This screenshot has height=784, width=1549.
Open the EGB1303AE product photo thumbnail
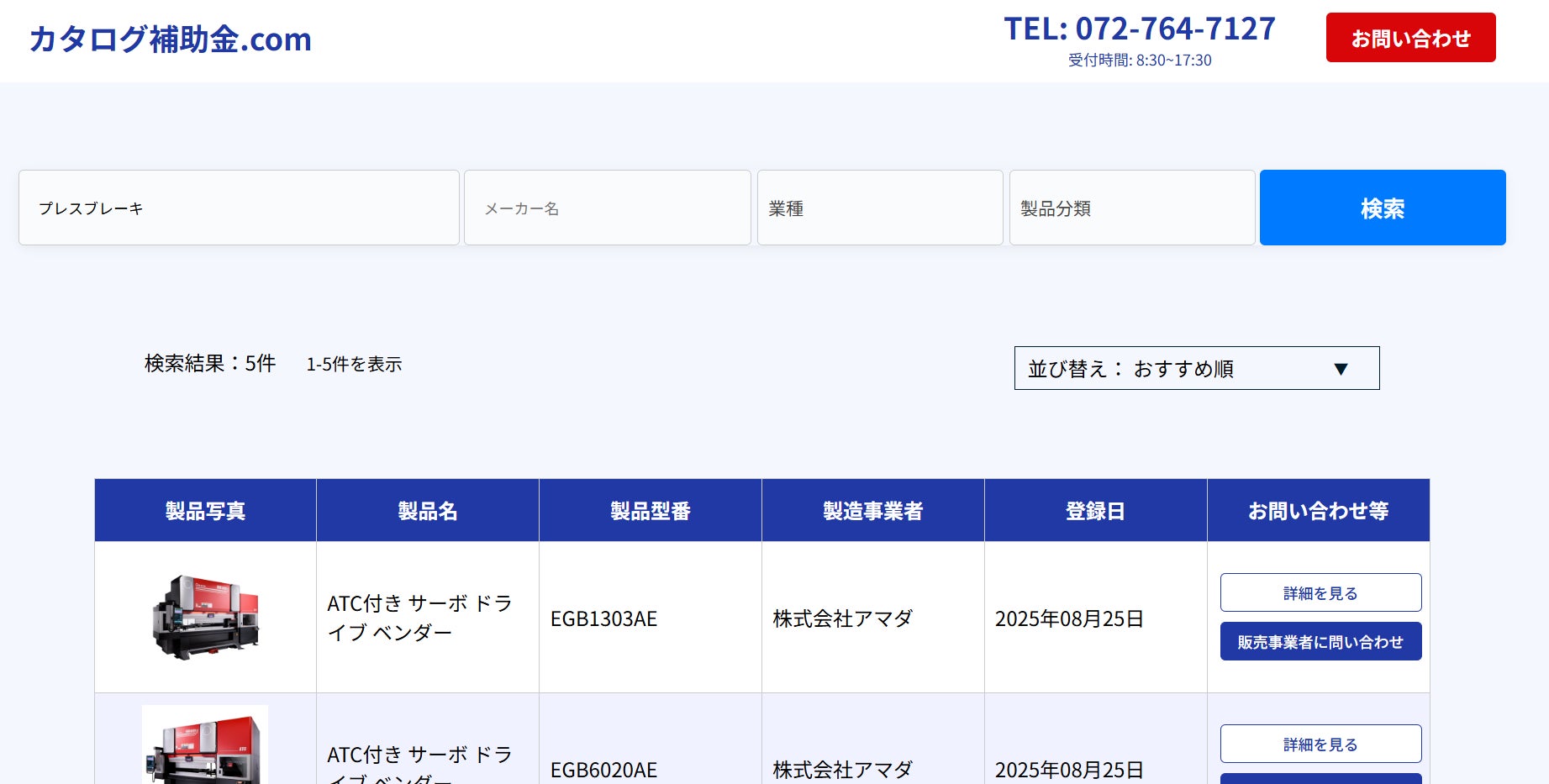tap(205, 618)
